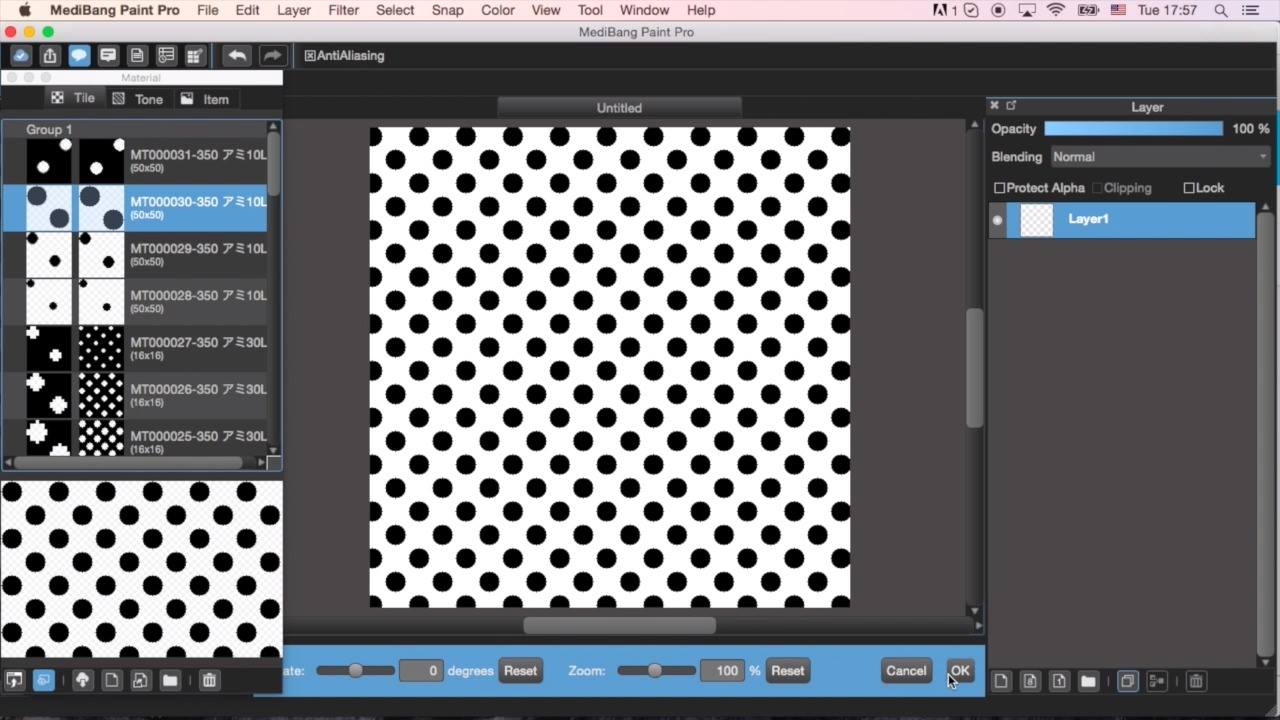Click the list with clock toolbar icon

point(166,56)
